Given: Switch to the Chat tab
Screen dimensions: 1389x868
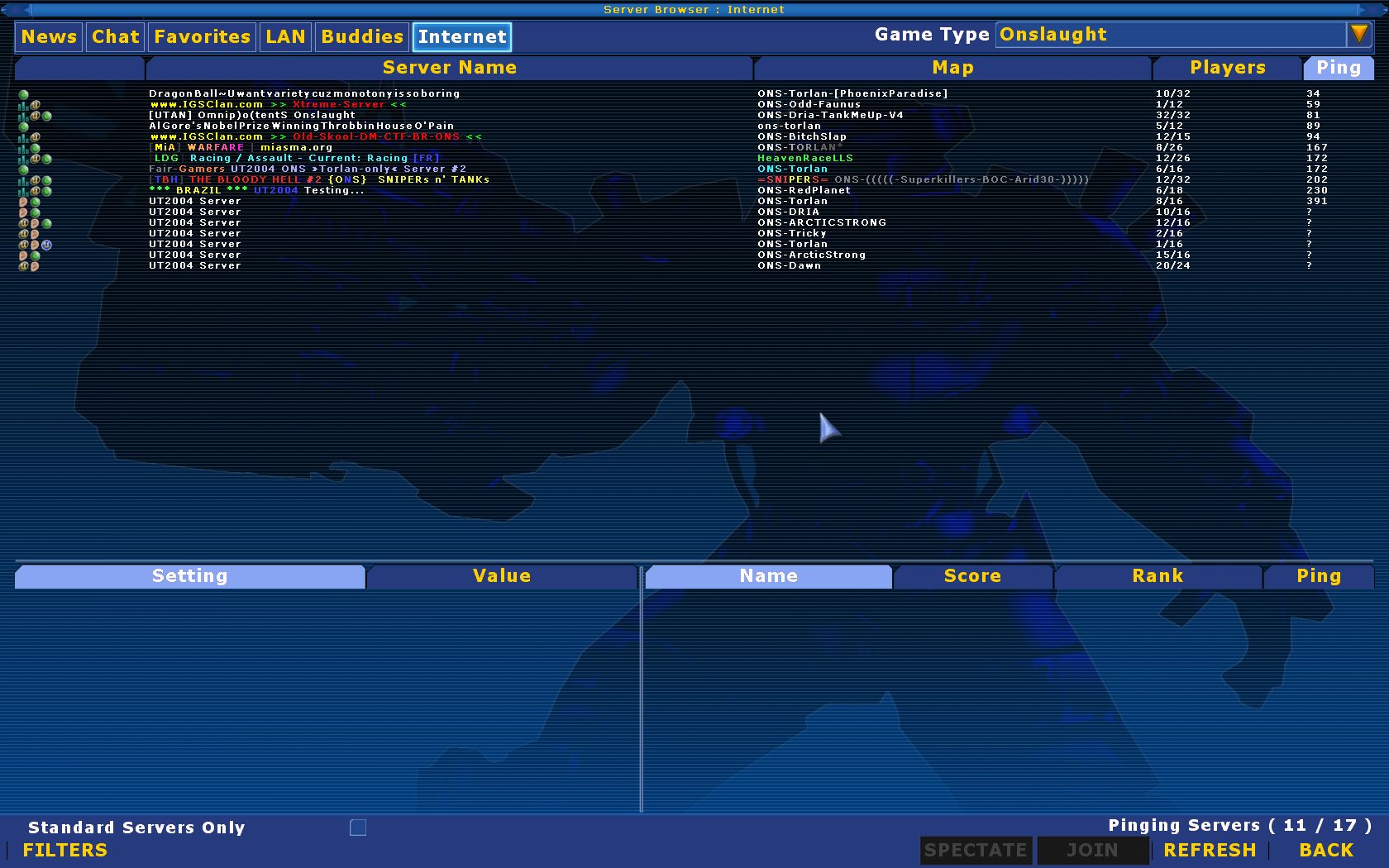Looking at the screenshot, I should tap(116, 36).
